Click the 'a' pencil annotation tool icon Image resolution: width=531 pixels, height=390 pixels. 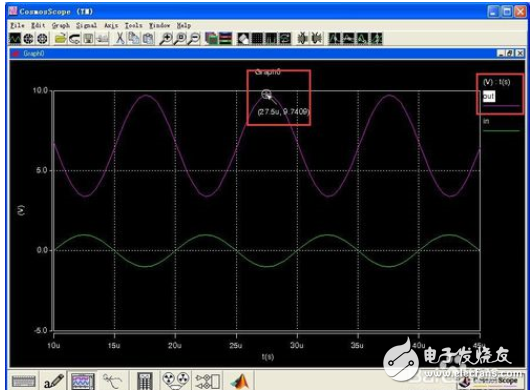coord(54,382)
